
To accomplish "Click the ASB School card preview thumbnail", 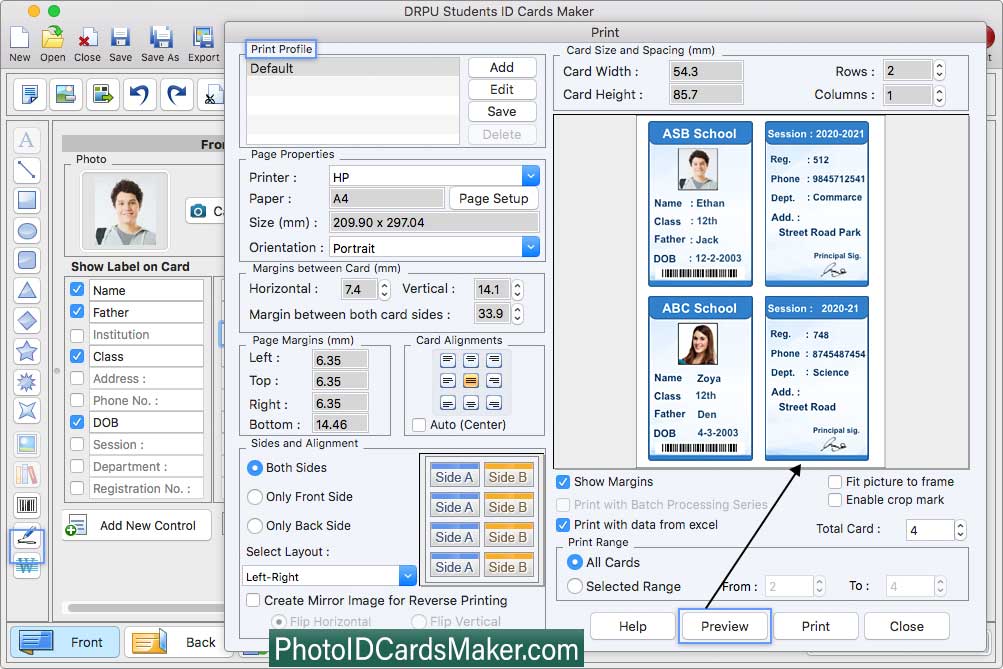I will 700,203.
